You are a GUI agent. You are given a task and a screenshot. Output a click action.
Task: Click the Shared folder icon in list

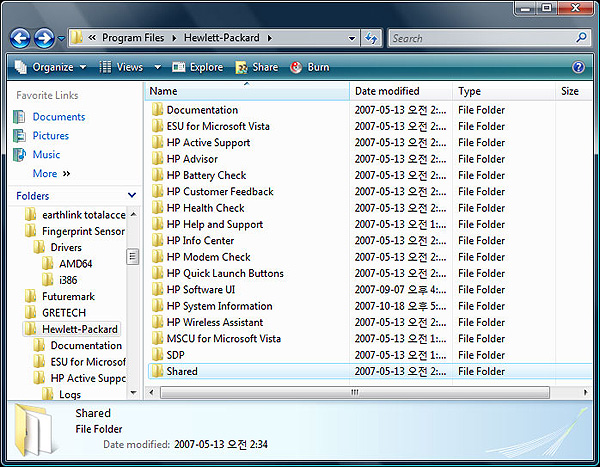point(157,371)
